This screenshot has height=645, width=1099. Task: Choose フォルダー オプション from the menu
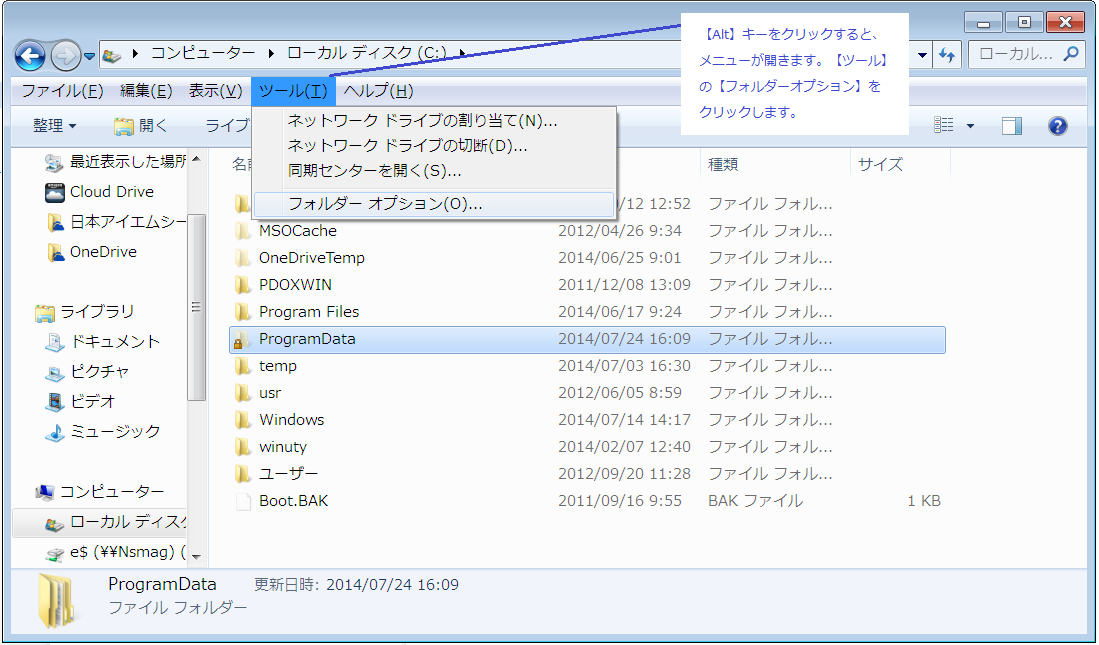point(385,204)
